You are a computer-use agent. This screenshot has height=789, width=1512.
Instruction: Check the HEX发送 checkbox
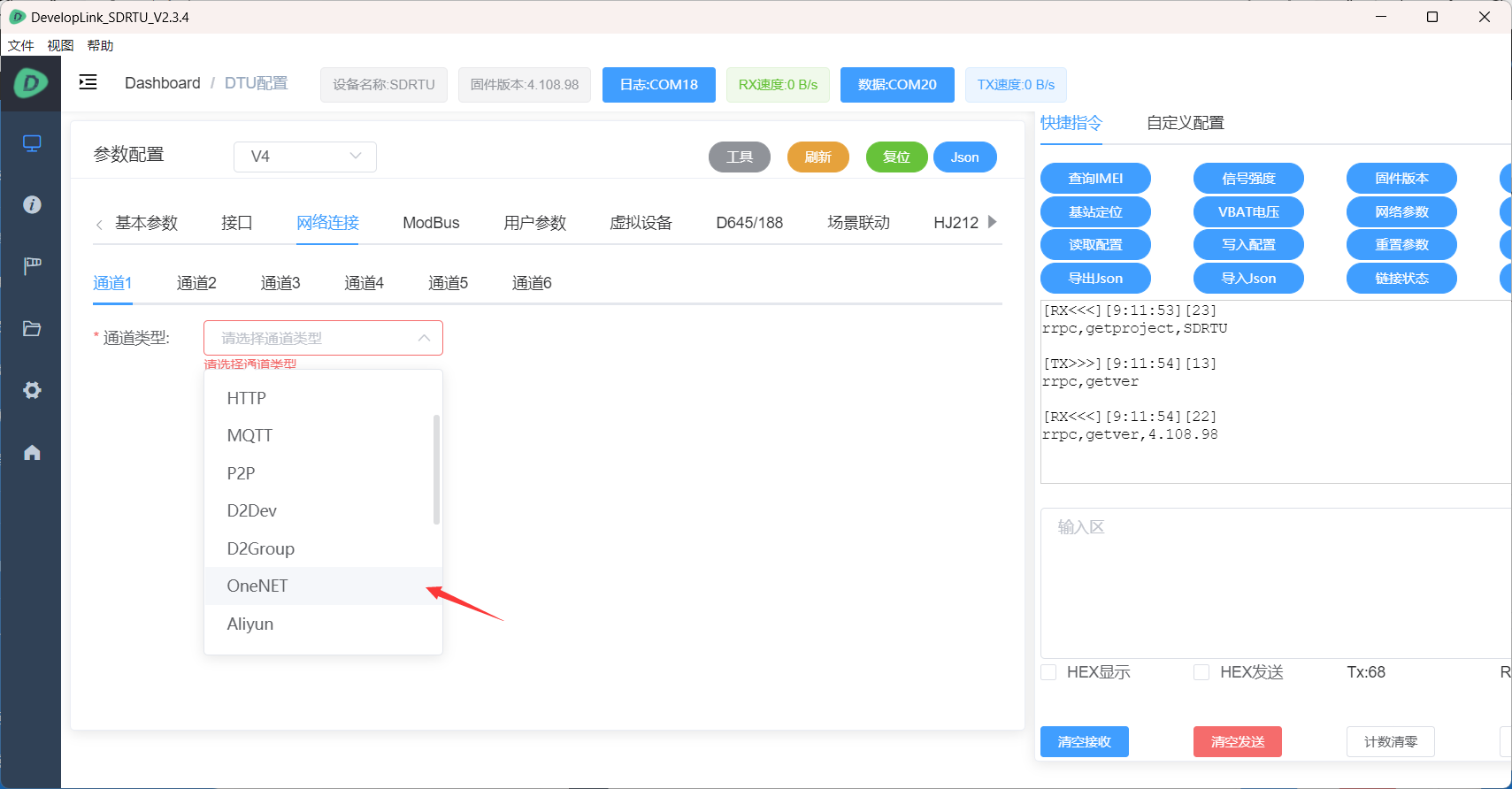point(1201,672)
